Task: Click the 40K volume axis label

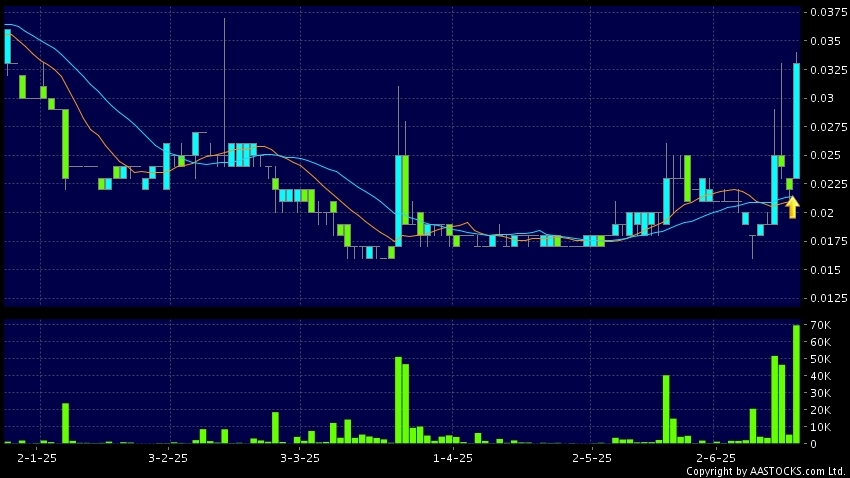Action: (x=821, y=376)
